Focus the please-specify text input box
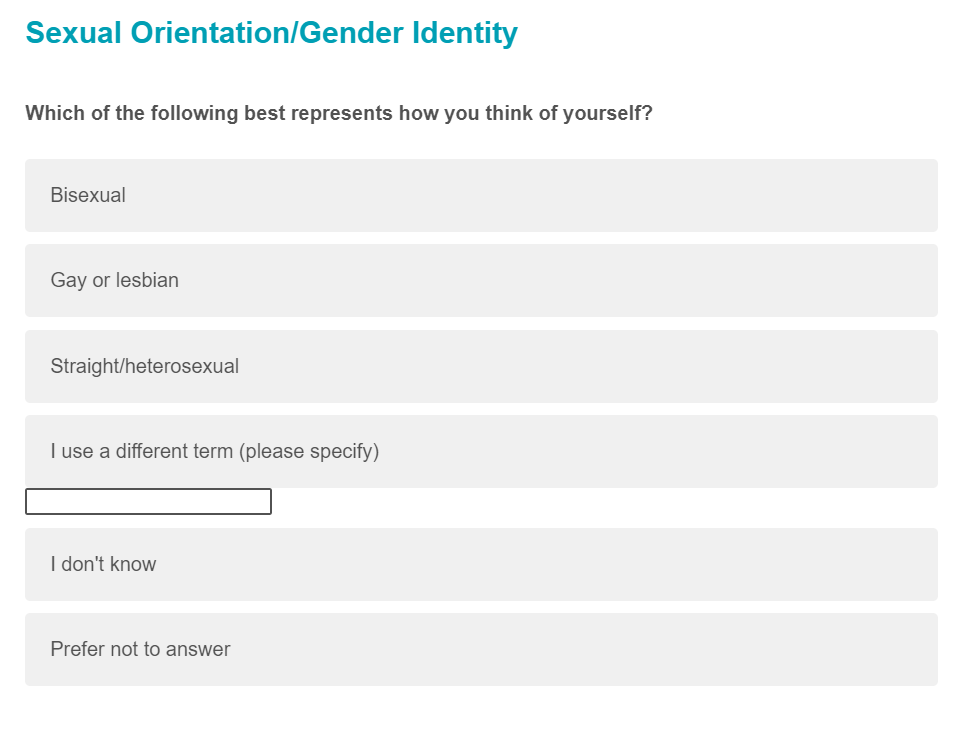The width and height of the screenshot is (957, 733). [x=148, y=502]
